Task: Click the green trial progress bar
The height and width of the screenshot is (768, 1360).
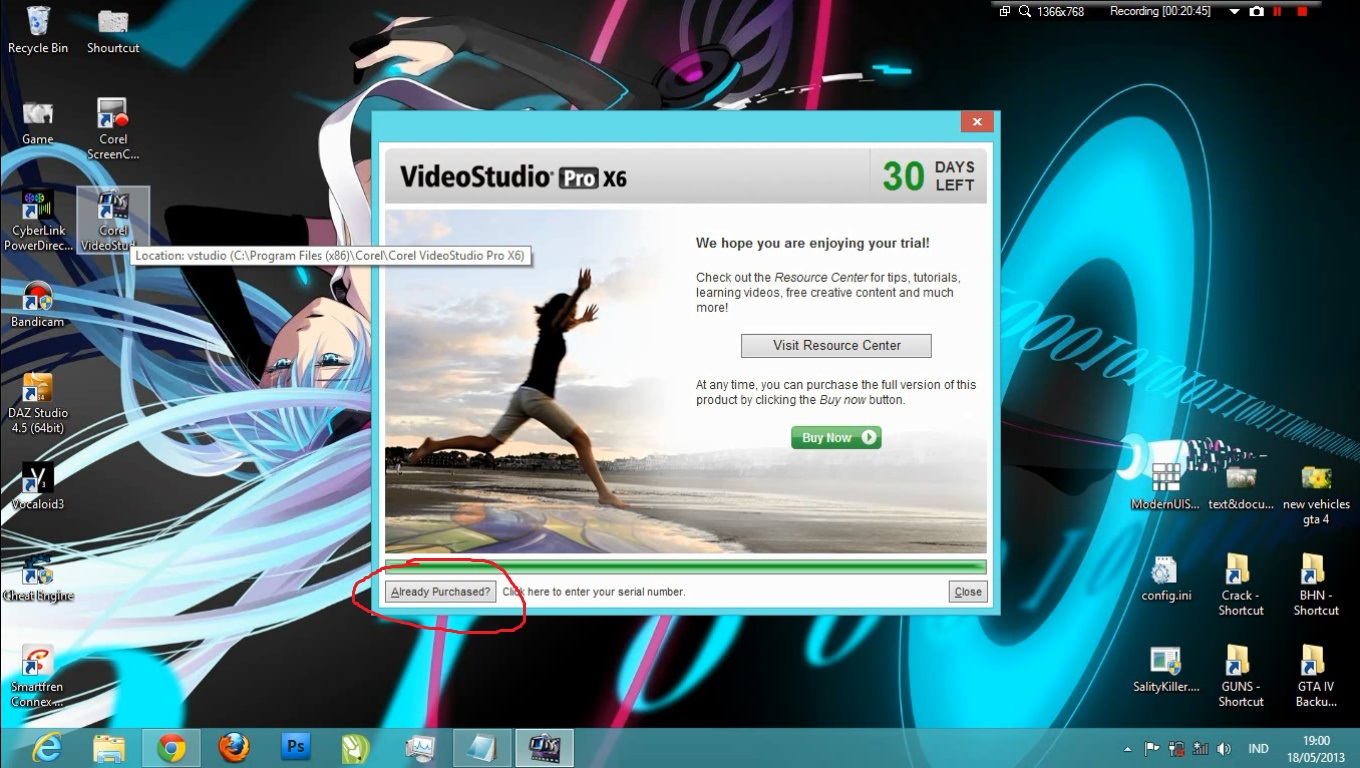Action: coord(686,567)
